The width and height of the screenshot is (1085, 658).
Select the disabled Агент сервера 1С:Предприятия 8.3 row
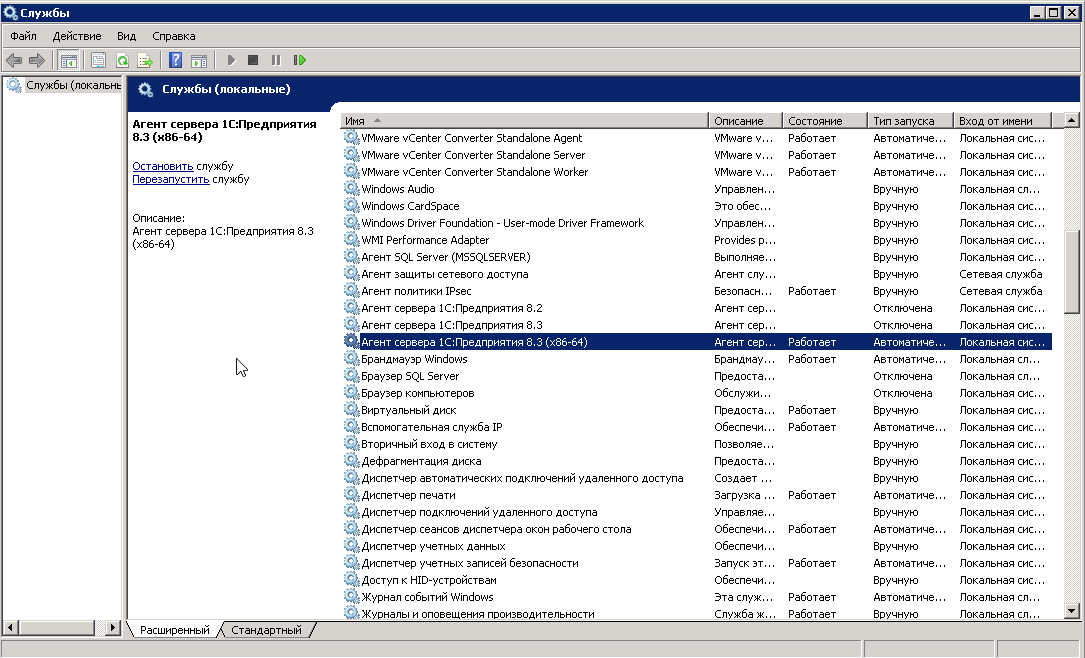pyautogui.click(x=697, y=325)
